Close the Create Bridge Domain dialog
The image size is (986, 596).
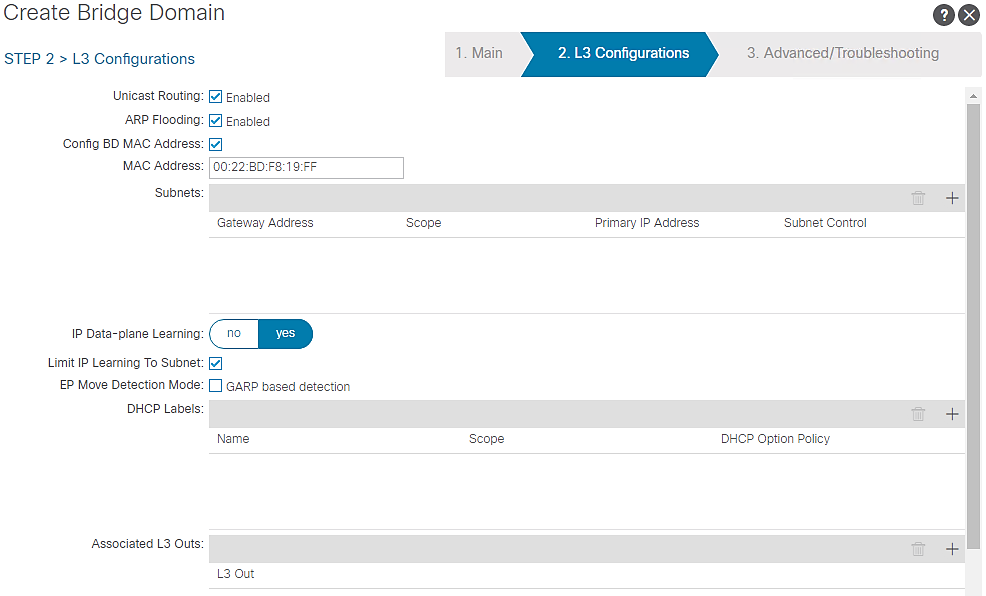tap(969, 15)
